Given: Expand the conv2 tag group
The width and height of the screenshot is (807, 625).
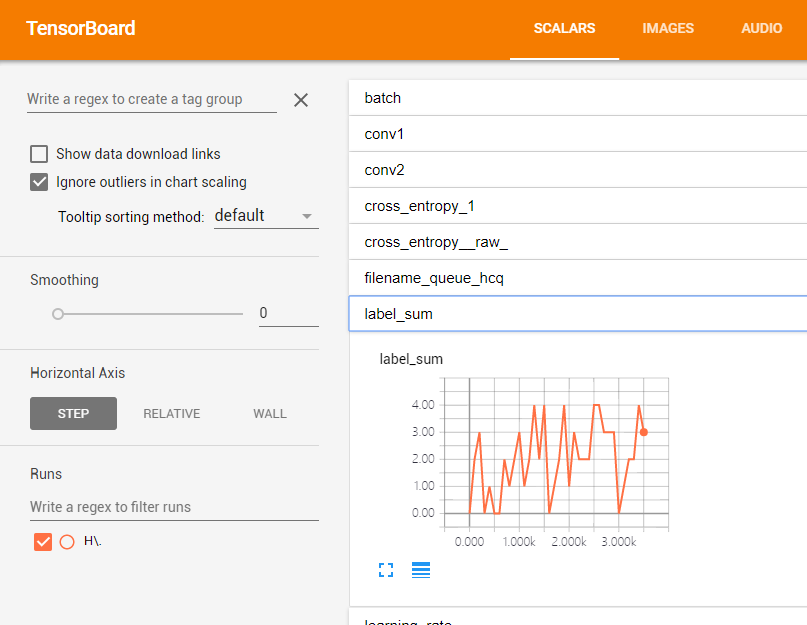Looking at the screenshot, I should [577, 170].
